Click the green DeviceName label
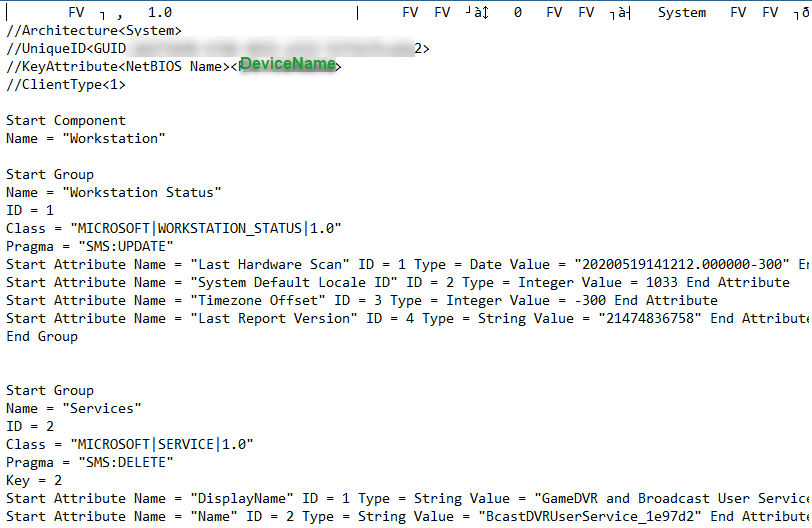 tap(287, 65)
